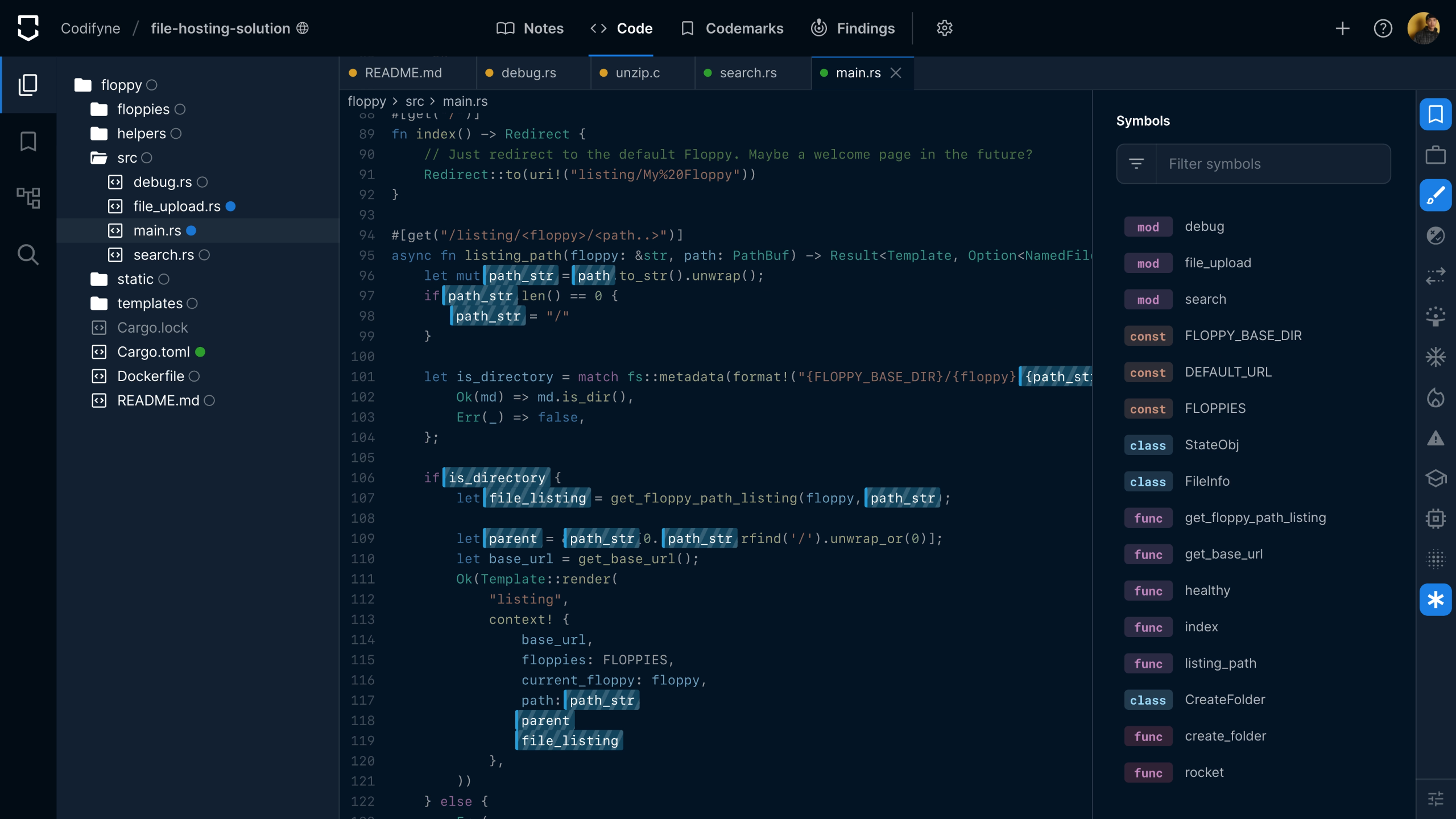Toggle the blue marker next to file_upload.rs
This screenshot has width=1456, height=819.
230,206
